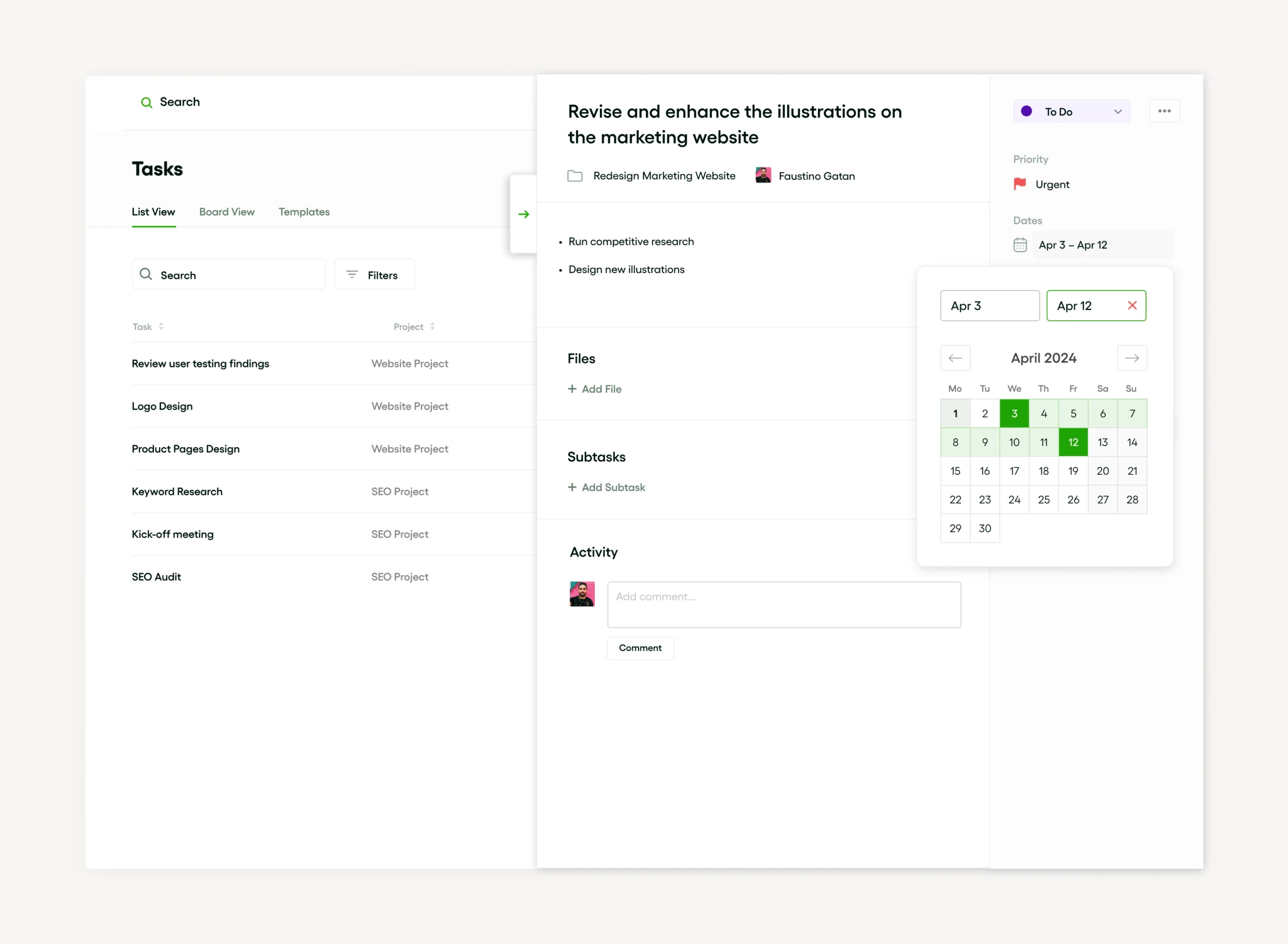The height and width of the screenshot is (944, 1288).
Task: Open the three-dot options menu
Action: coord(1165,110)
